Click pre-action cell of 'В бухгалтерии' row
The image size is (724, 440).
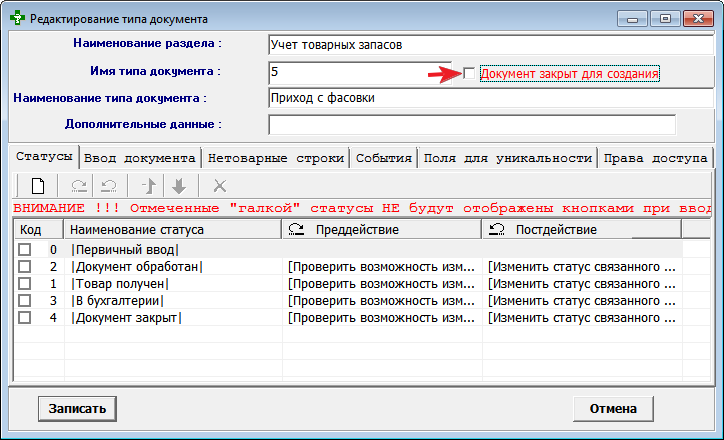[x=382, y=301]
